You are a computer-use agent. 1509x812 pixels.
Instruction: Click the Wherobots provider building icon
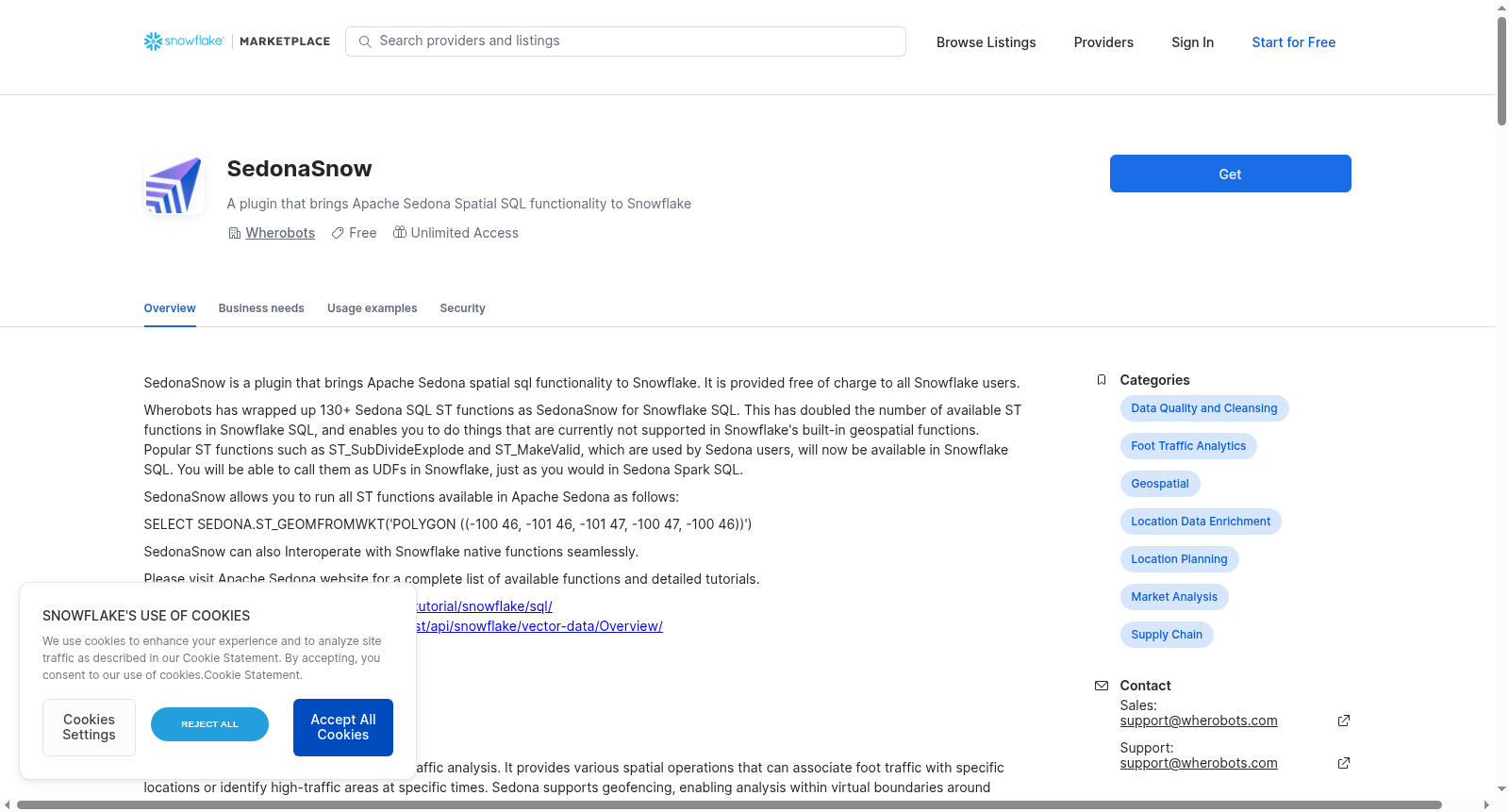point(235,233)
